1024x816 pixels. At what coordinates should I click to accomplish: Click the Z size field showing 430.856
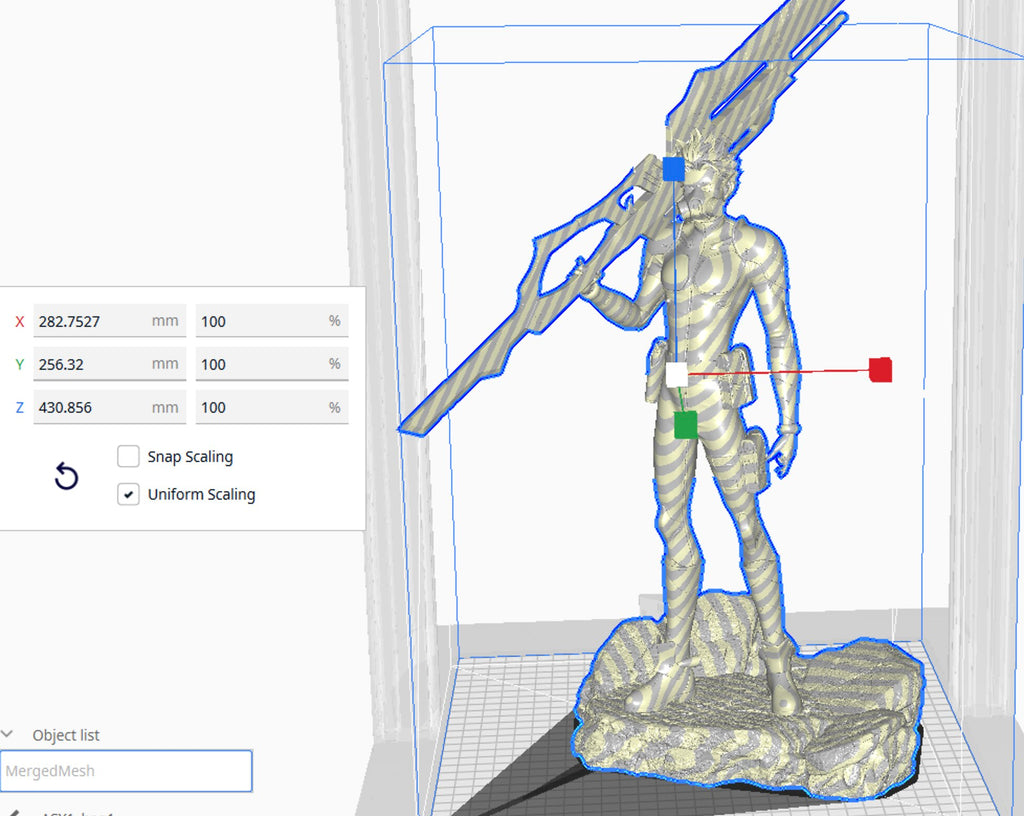tap(110, 407)
